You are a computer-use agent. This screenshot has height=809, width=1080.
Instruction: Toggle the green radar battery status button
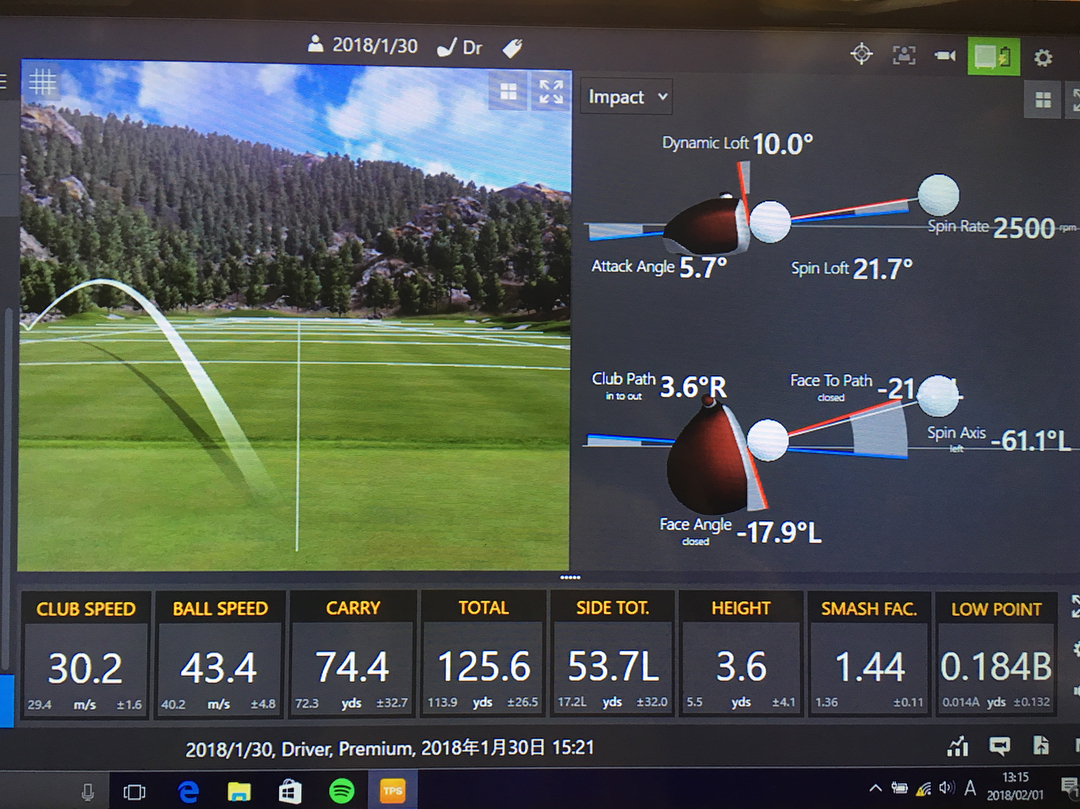pos(993,56)
